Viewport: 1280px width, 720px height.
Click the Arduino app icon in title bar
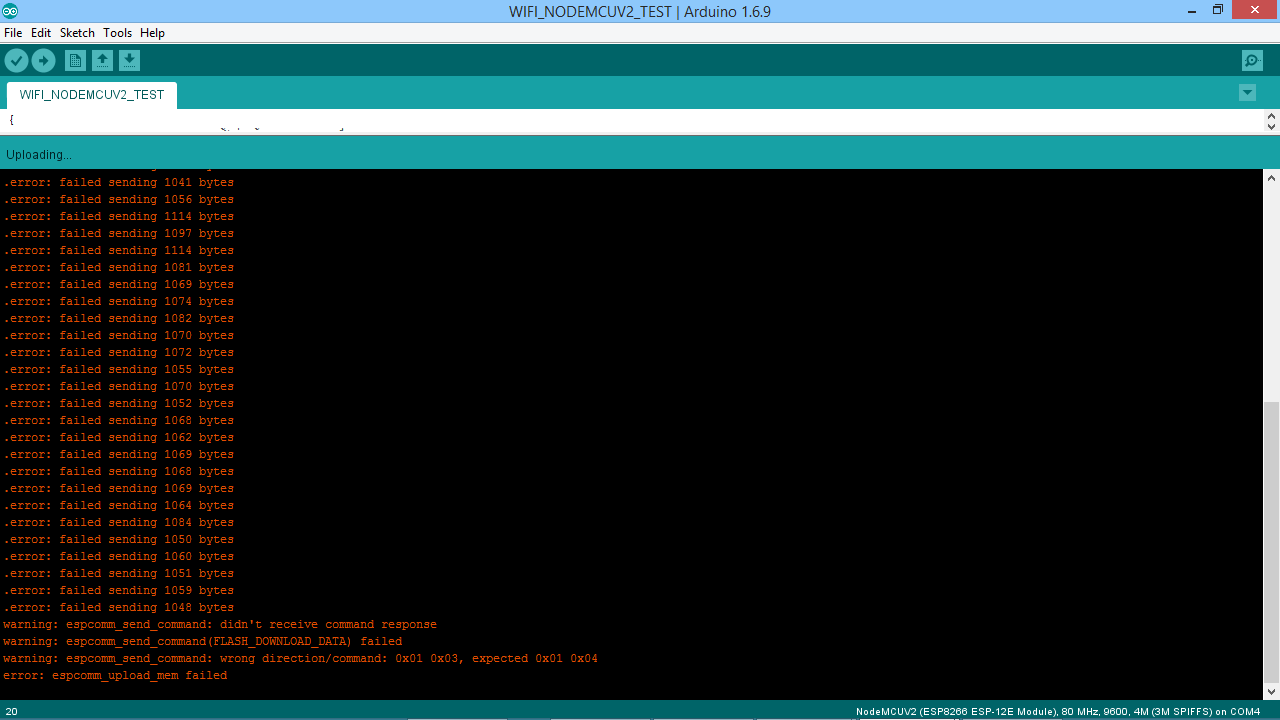(10, 11)
